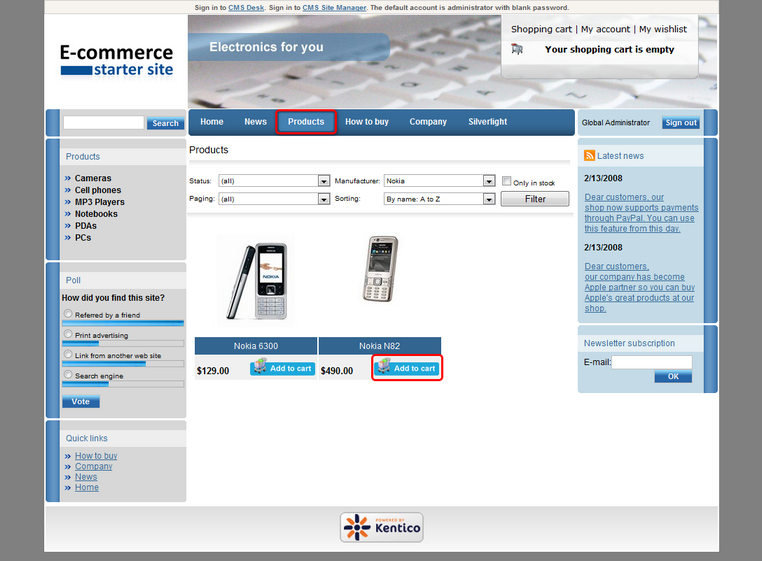The image size is (762, 561).
Task: Select Link from another web site option
Action: pos(68,354)
